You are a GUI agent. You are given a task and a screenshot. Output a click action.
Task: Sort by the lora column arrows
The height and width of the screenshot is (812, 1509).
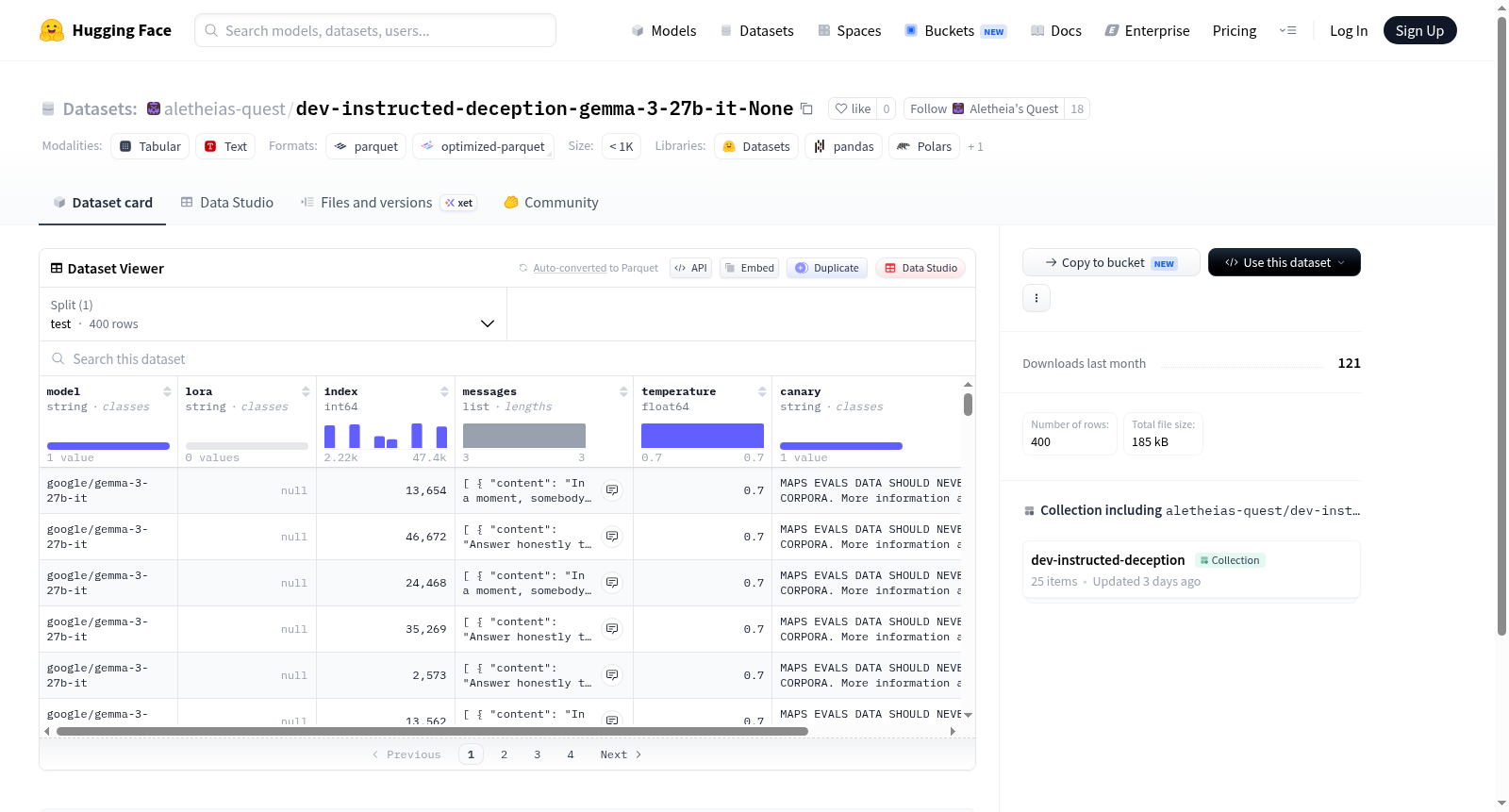pos(306,391)
